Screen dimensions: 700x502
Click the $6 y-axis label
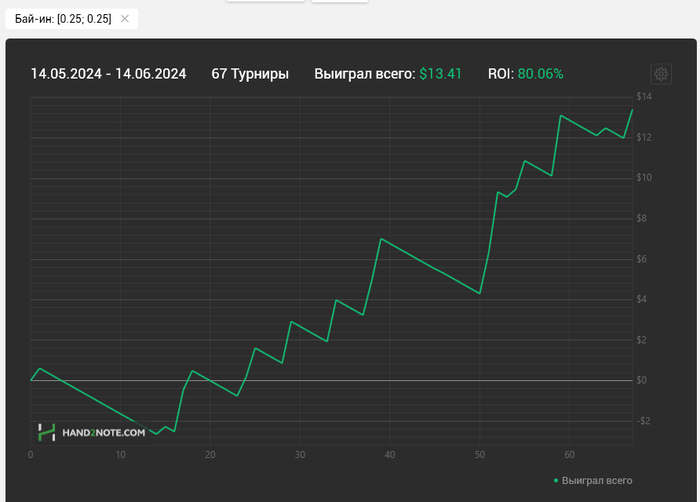(642, 259)
